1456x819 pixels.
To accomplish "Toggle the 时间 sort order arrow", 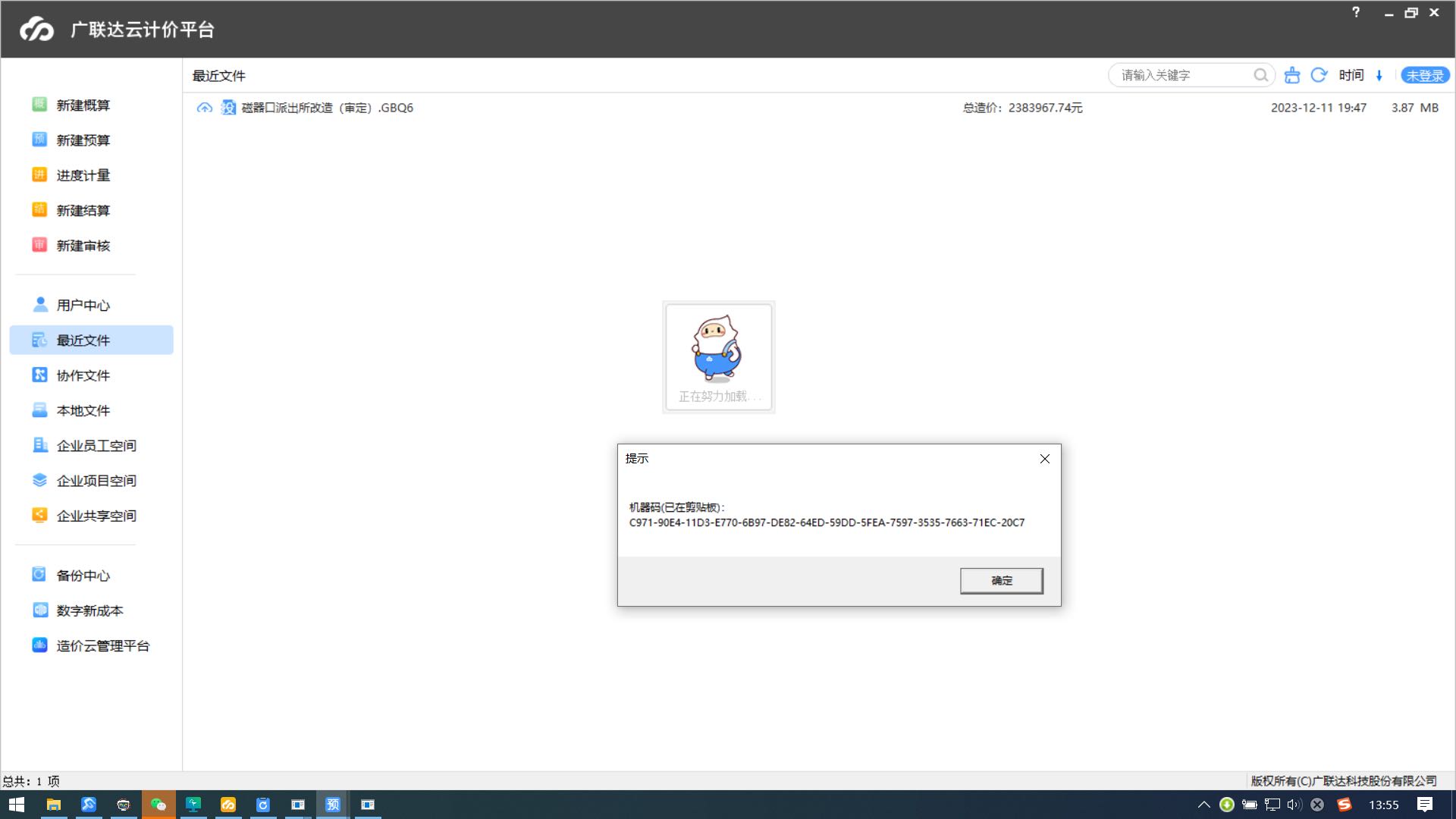I will (x=1379, y=75).
